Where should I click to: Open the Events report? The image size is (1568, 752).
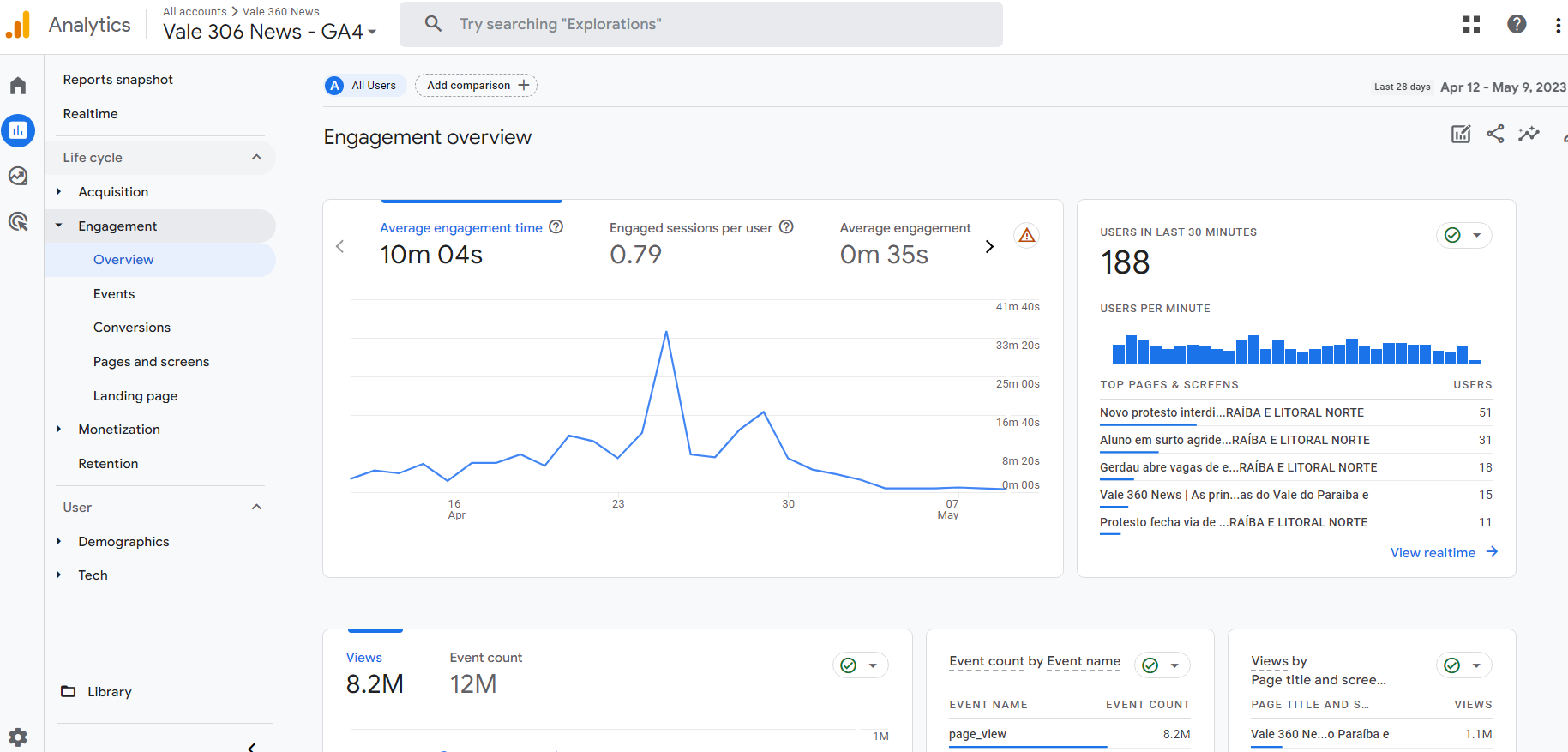coord(114,294)
